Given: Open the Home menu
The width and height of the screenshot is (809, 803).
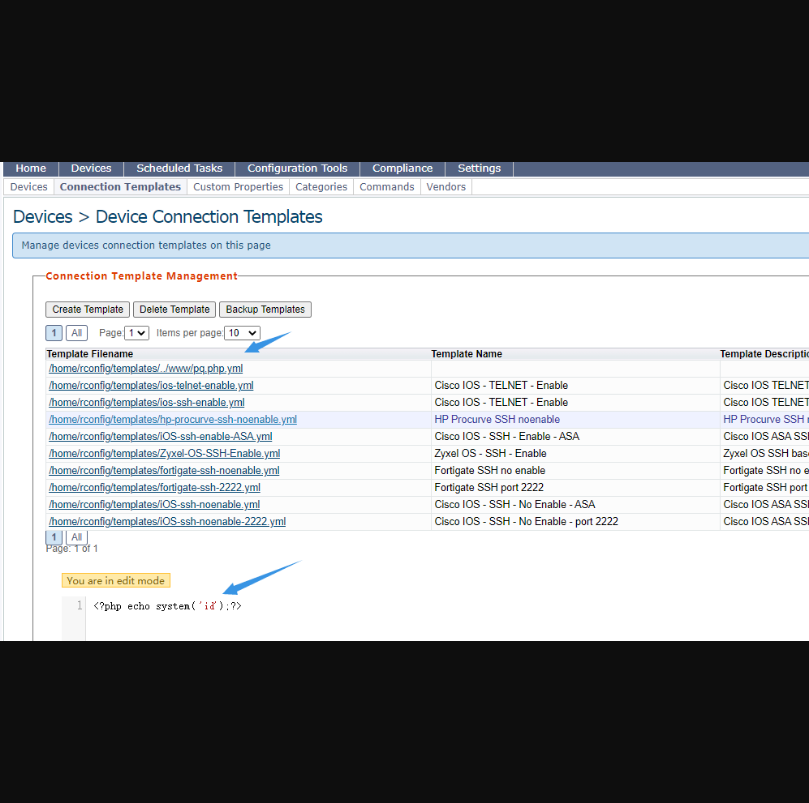Looking at the screenshot, I should pos(31,169).
